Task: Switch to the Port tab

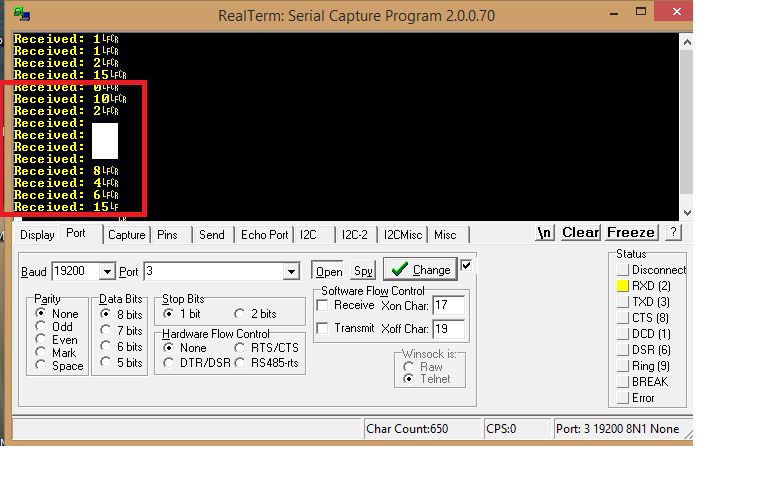Action: point(76,233)
